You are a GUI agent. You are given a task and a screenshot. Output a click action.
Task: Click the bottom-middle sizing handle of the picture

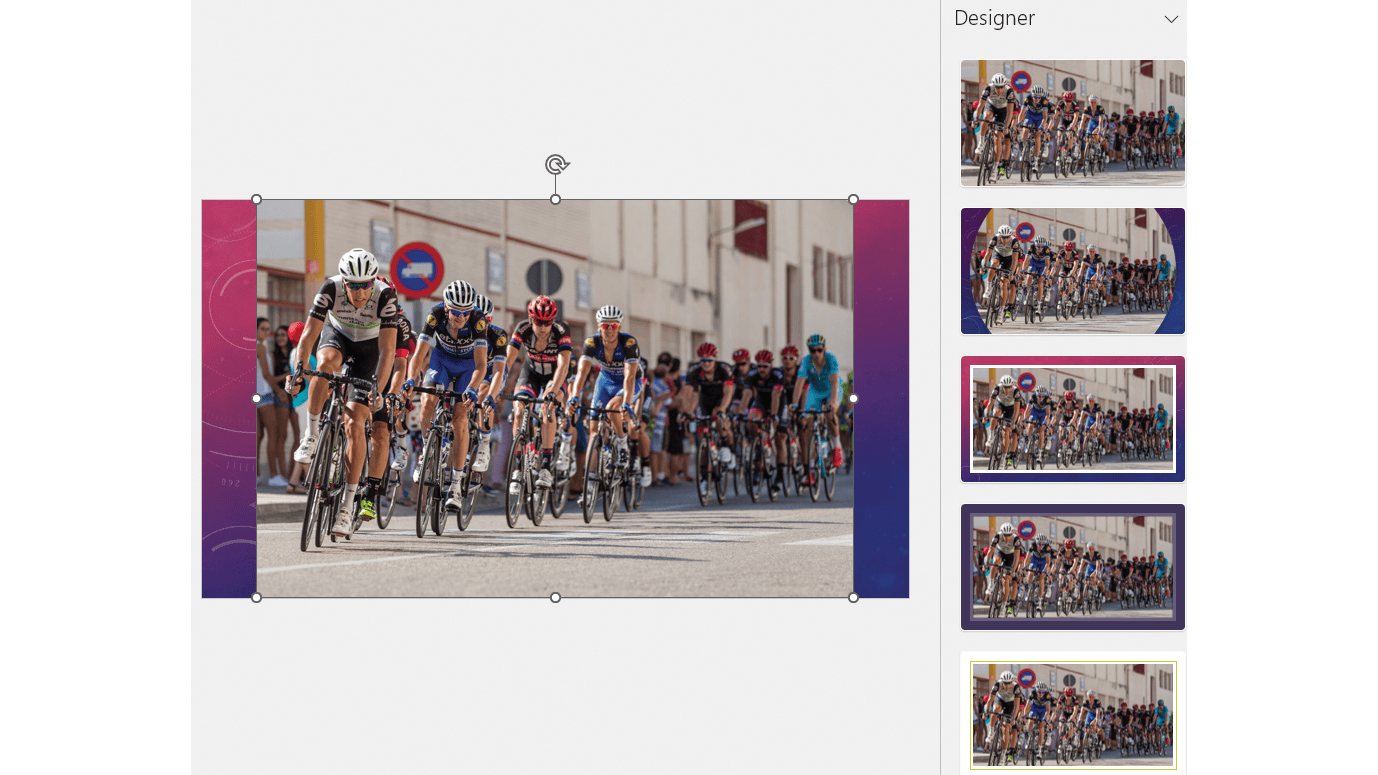pyautogui.click(x=555, y=597)
